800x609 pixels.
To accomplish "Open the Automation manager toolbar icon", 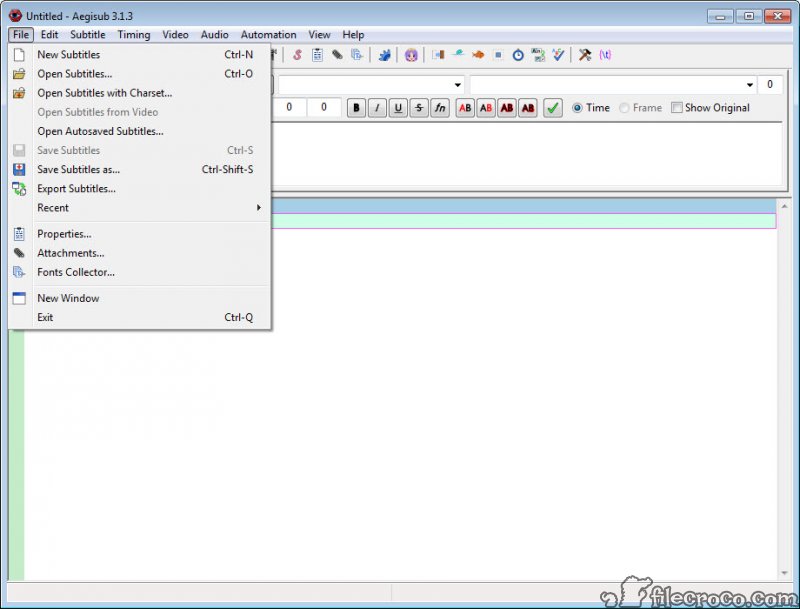I will point(384,55).
